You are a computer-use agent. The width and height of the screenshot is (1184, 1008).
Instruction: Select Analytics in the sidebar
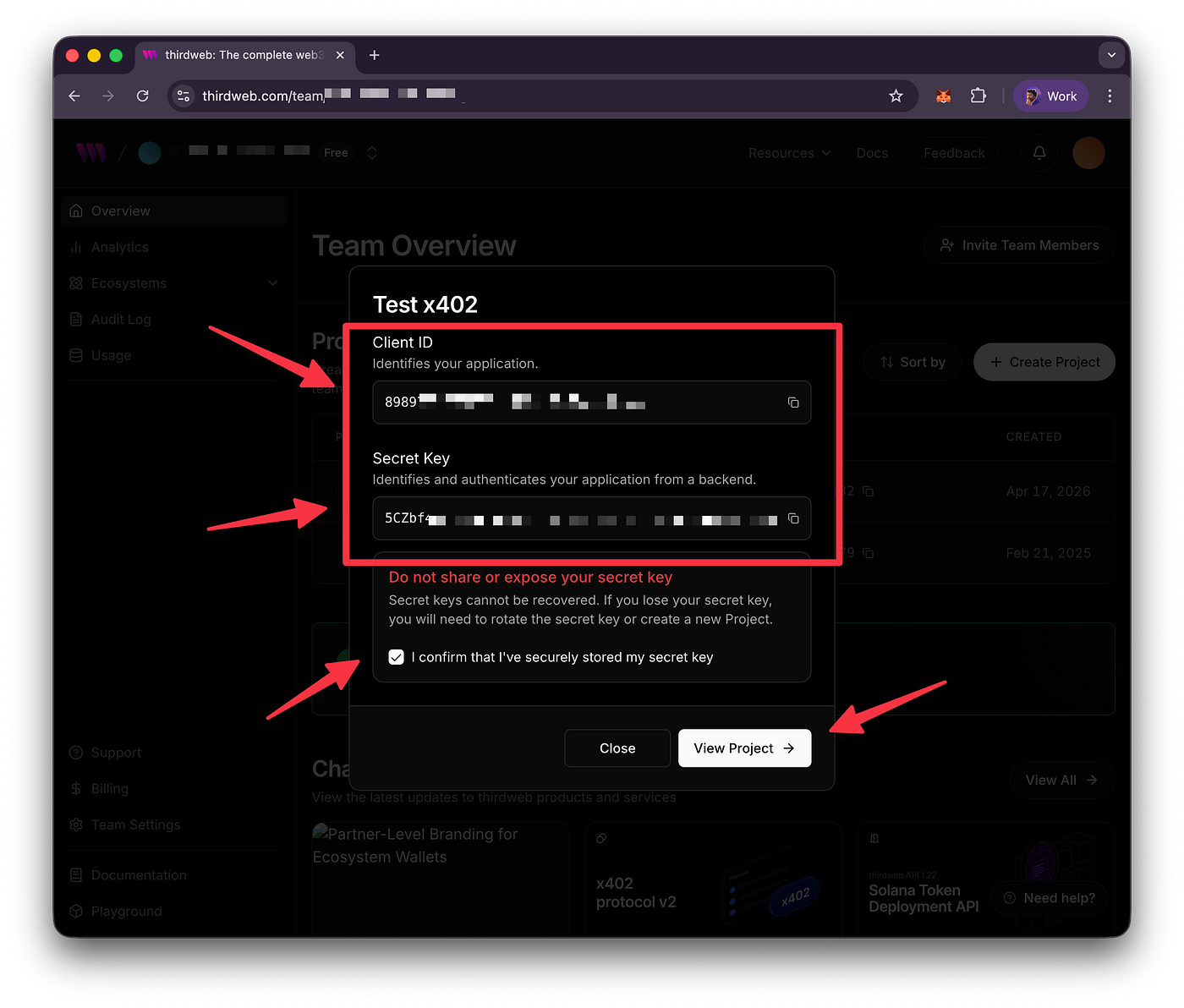click(x=174, y=247)
